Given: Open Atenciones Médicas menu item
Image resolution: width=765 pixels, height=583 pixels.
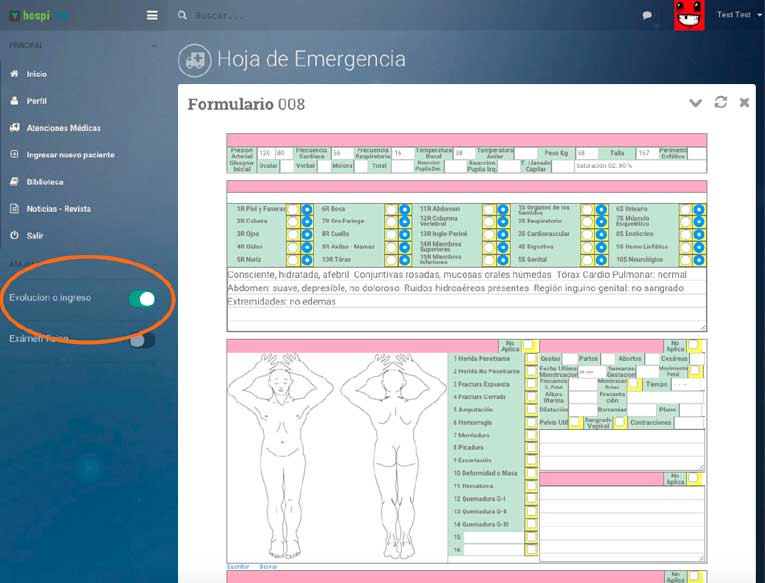Looking at the screenshot, I should [x=63, y=128].
